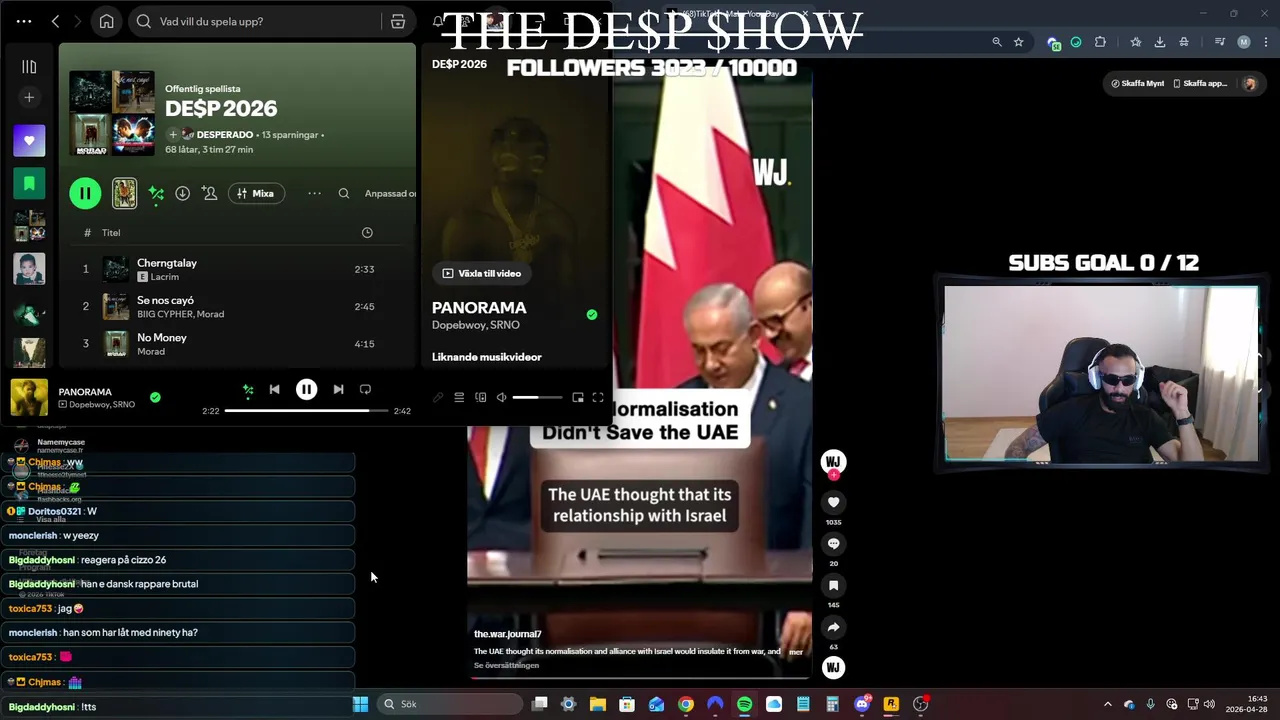Click the taskbar Sök search box
Screen dimensions: 1280x720
[450, 704]
